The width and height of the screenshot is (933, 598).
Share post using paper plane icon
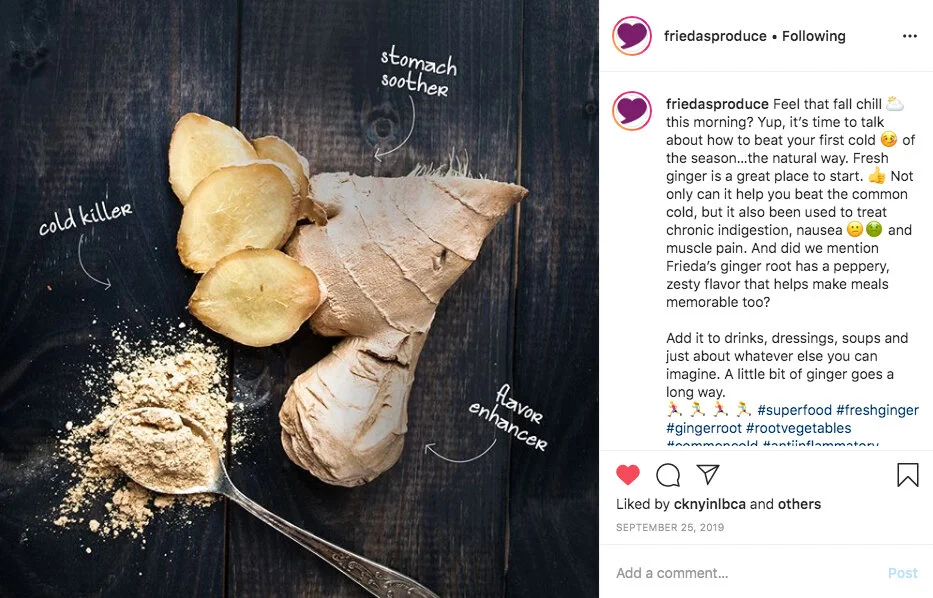708,474
